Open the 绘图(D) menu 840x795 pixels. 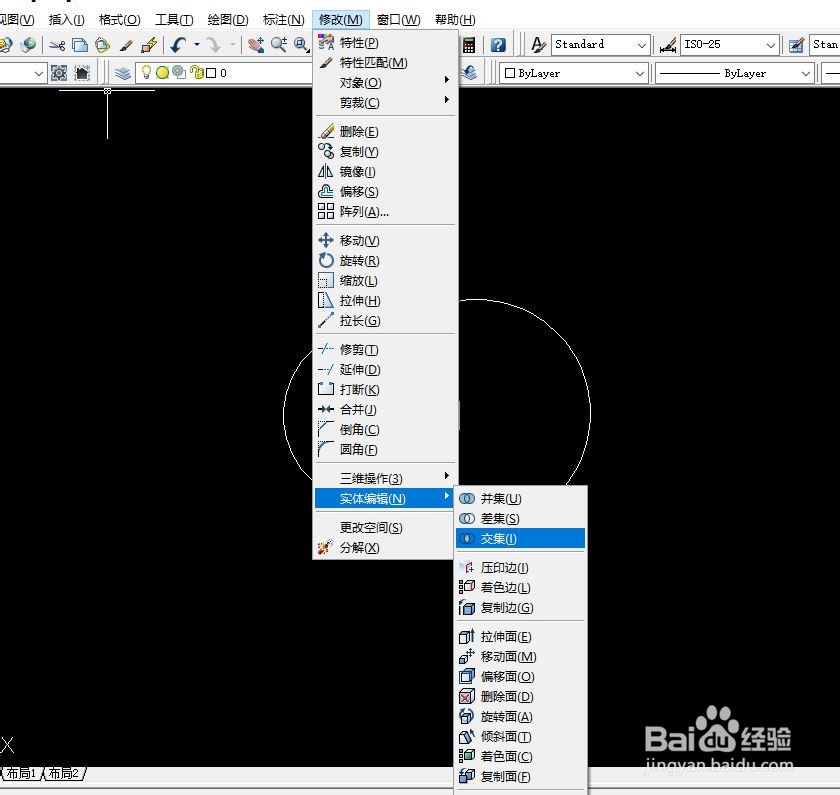click(x=228, y=20)
